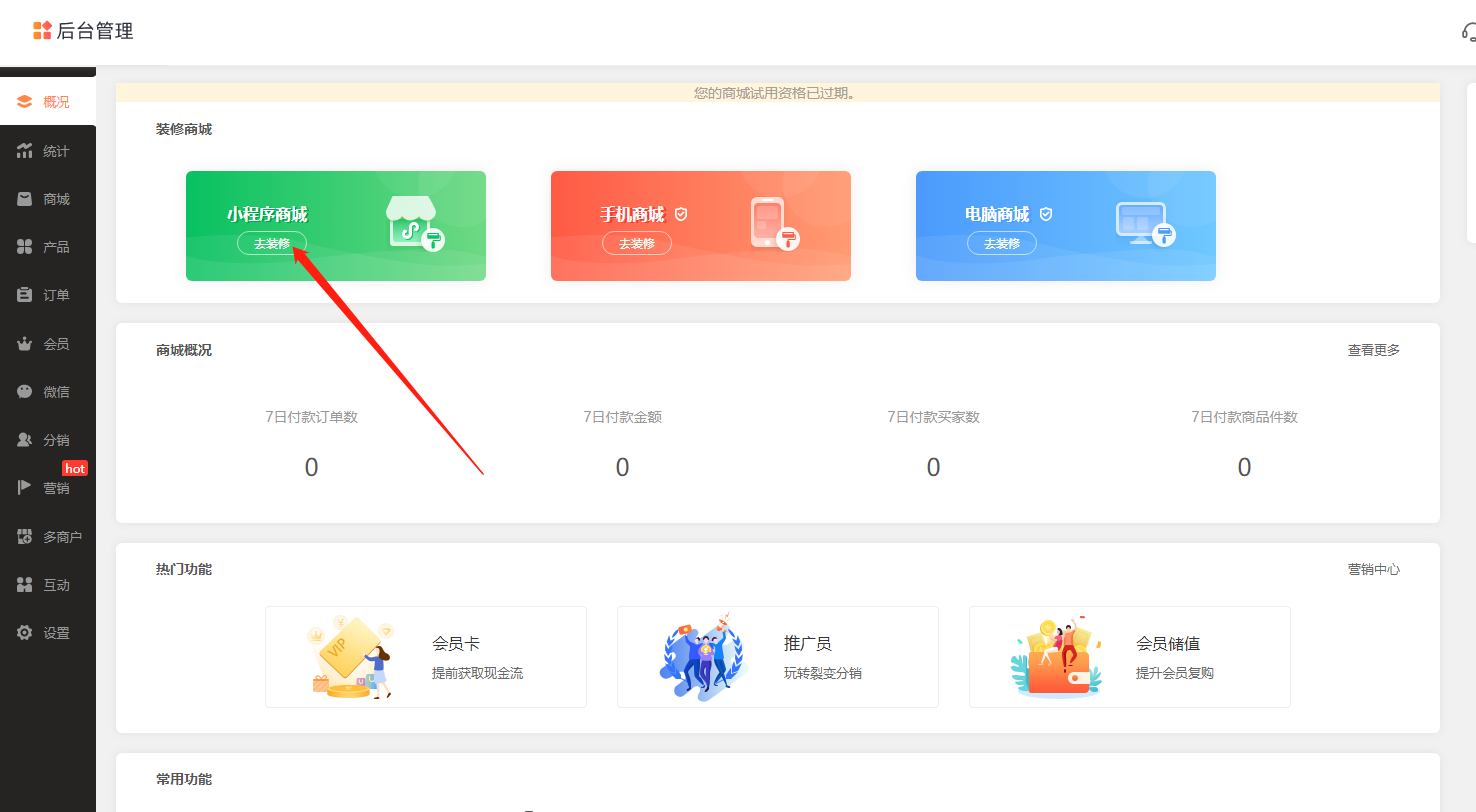
Task: Open the 会员 (Members) sidebar icon
Action: pyautogui.click(x=47, y=343)
